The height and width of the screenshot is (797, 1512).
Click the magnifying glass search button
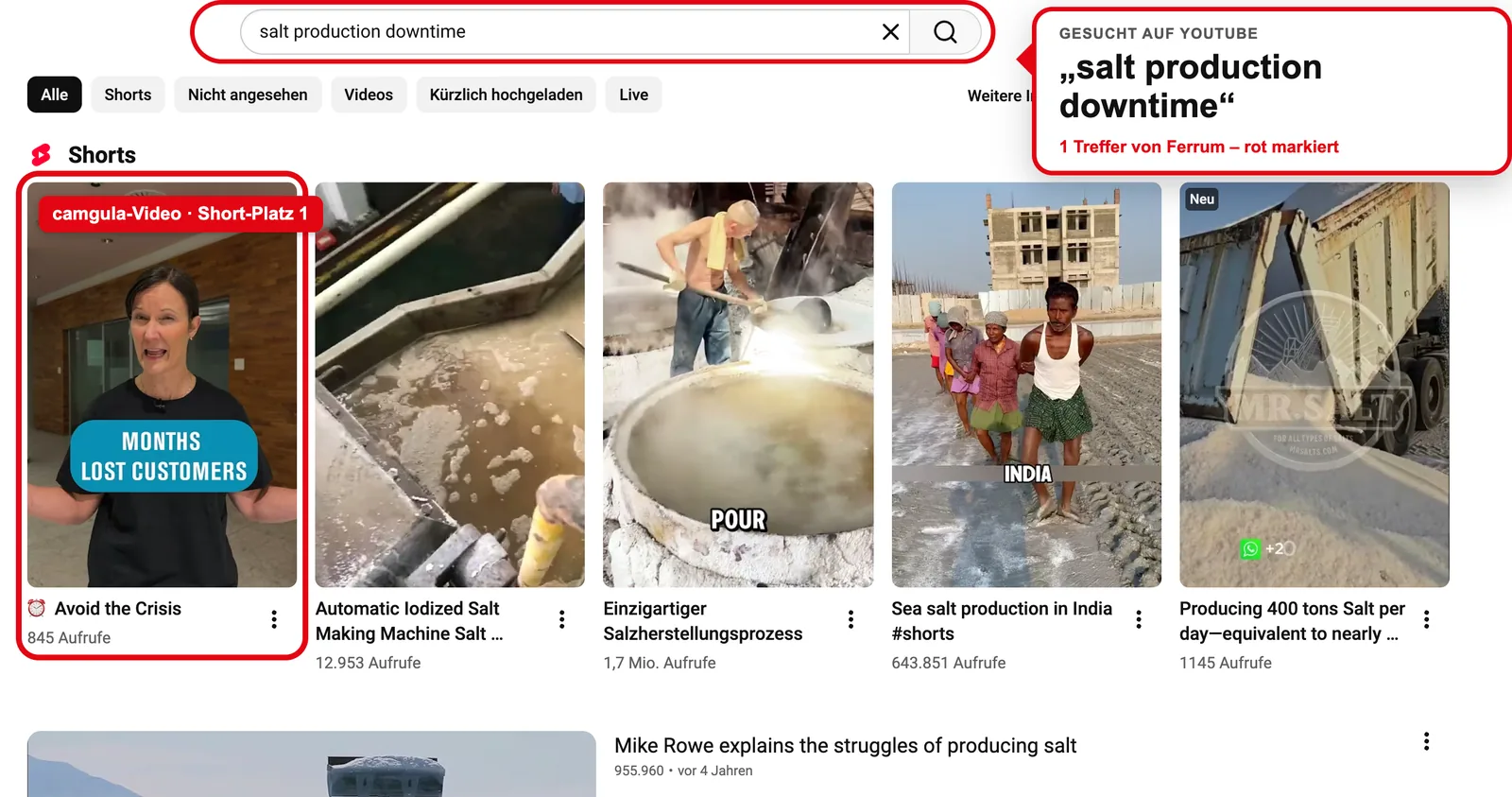click(945, 32)
